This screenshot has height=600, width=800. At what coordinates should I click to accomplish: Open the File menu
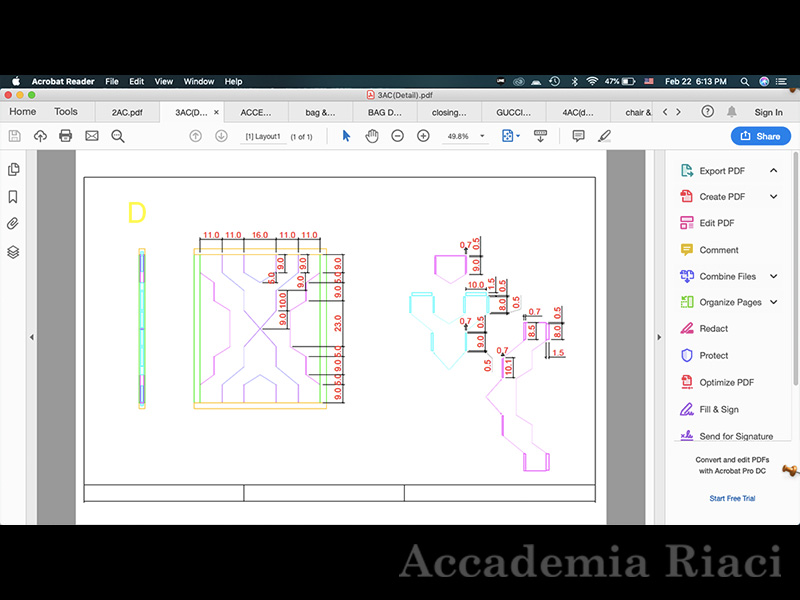(x=112, y=81)
